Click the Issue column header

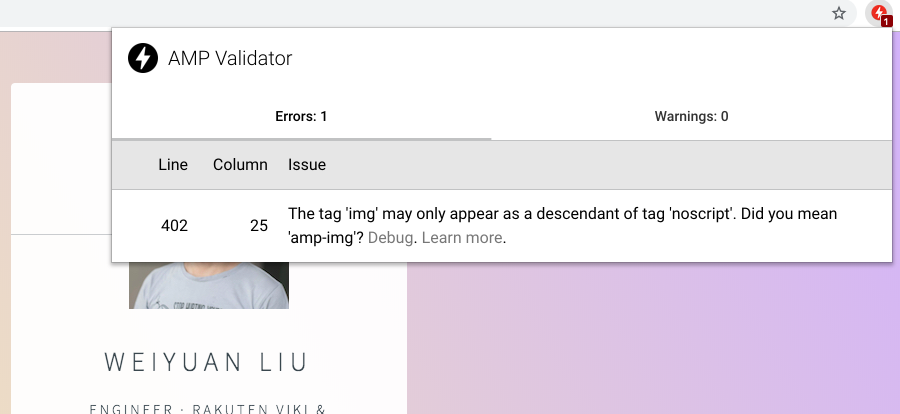tap(307, 165)
